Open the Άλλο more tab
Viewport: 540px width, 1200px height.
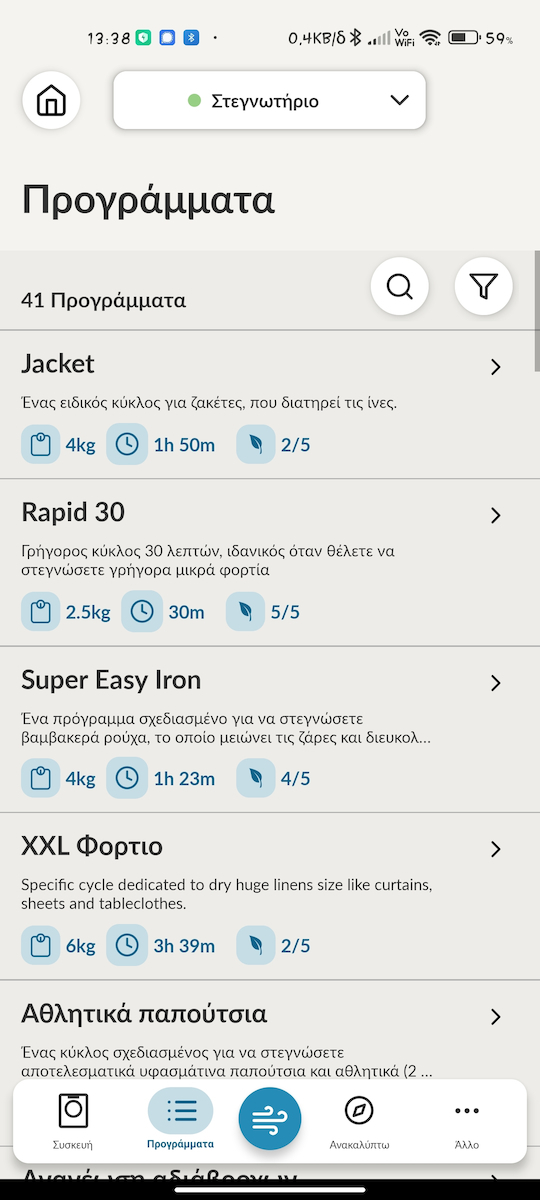(x=467, y=1122)
